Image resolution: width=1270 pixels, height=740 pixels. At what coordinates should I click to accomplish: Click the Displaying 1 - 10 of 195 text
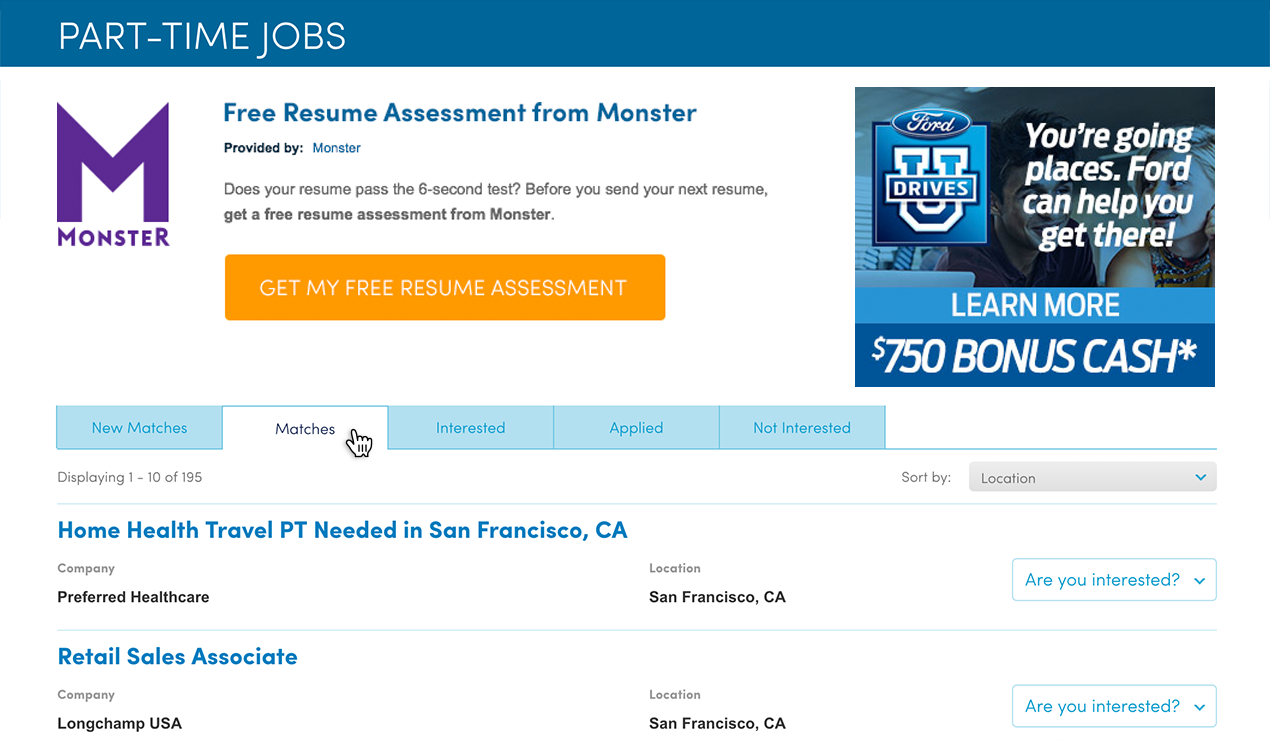pos(130,477)
